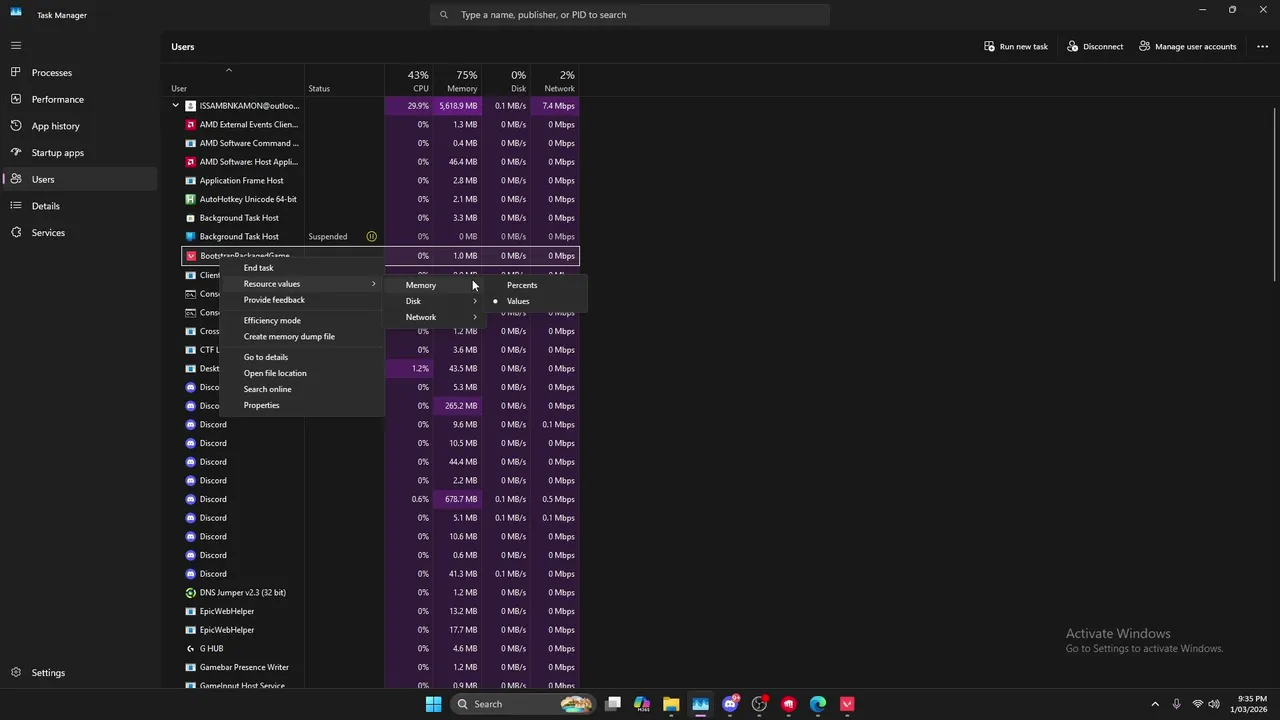Select the suspended Background Task Host row
This screenshot has width=1280, height=720.
(x=380, y=236)
